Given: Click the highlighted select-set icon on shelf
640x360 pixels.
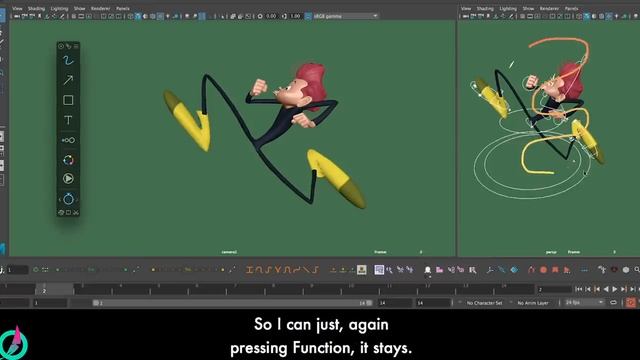Looking at the screenshot, I should (x=379, y=270).
